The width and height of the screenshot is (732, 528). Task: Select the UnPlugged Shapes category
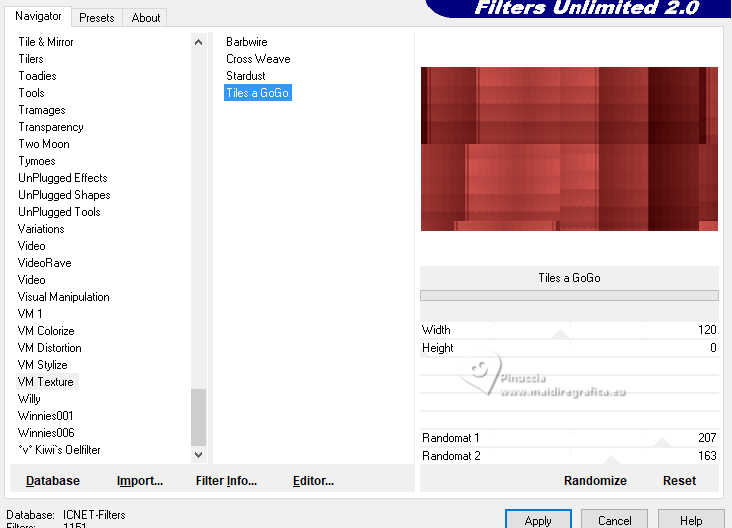point(64,195)
